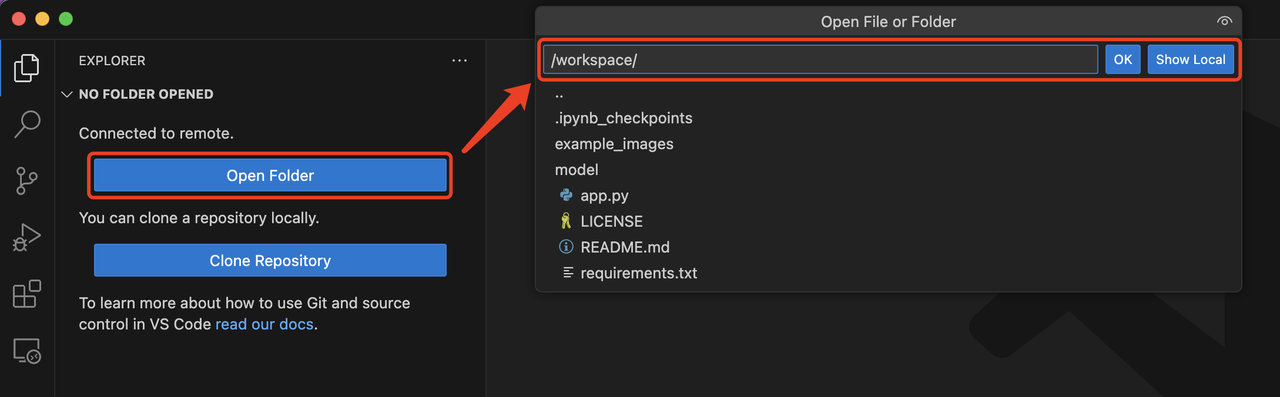Click the /workspace/ path input field
Viewport: 1280px width, 397px height.
point(821,60)
